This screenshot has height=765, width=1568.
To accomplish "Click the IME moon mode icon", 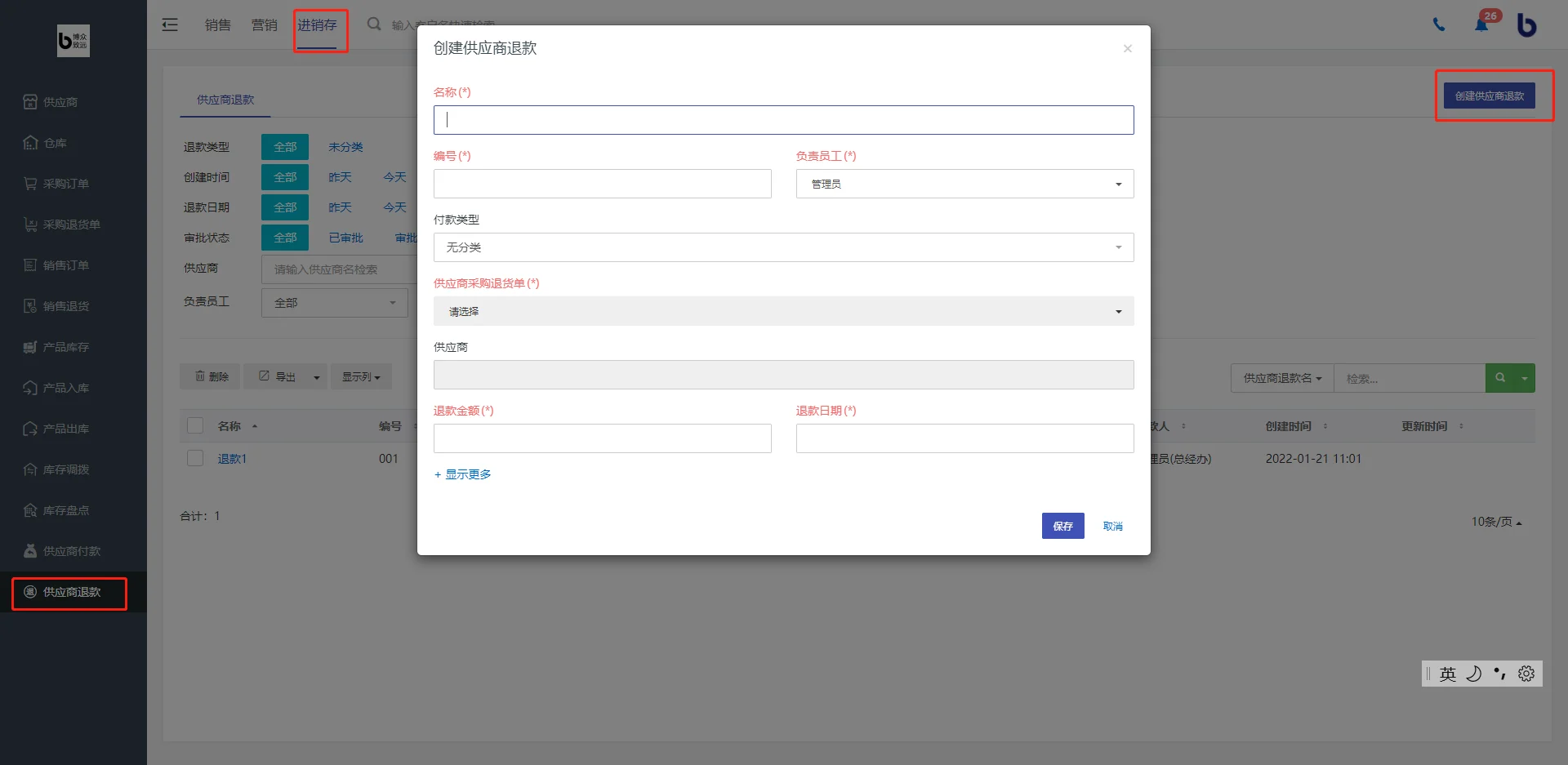I will (x=1474, y=674).
